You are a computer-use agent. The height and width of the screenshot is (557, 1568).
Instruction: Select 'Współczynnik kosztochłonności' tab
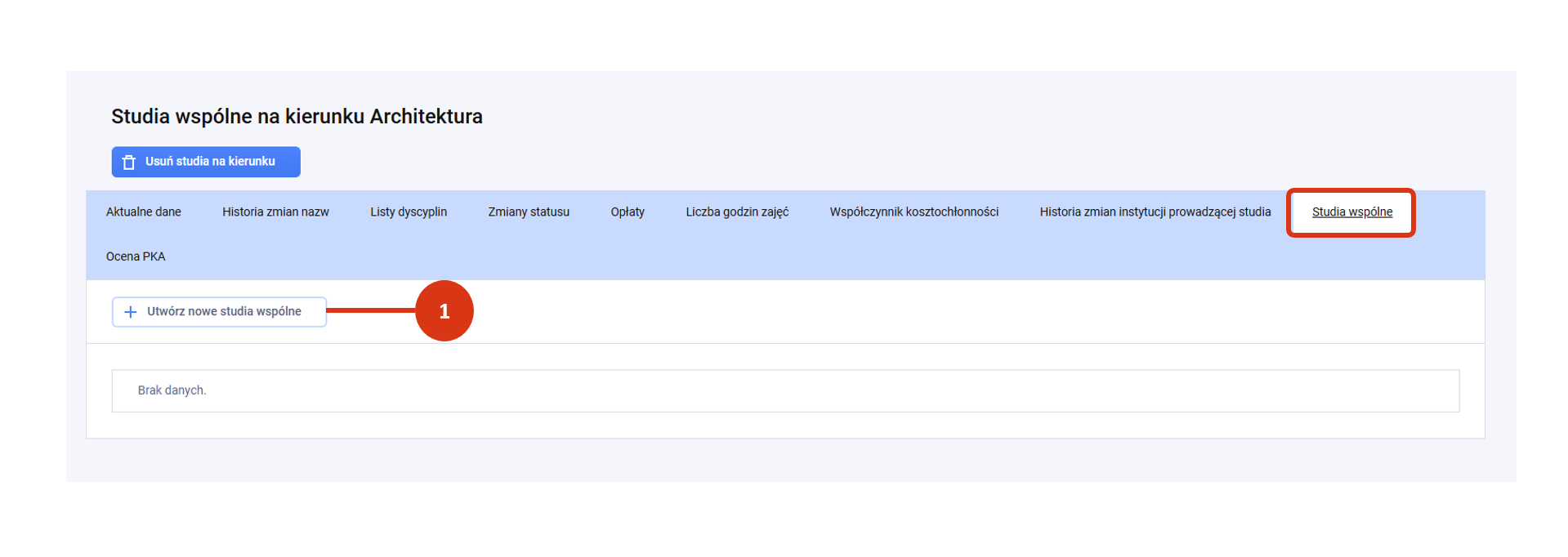coord(914,212)
